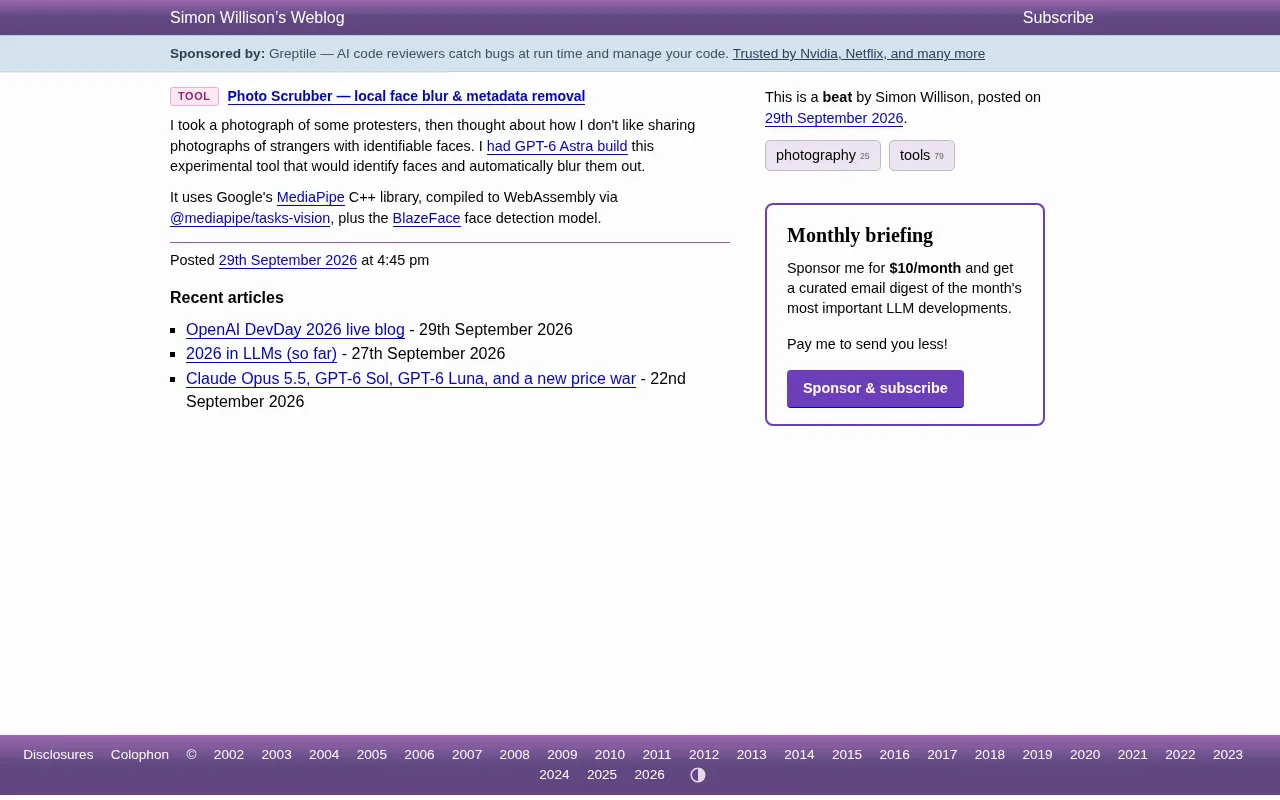Go to 2003 archive in footer

point(277,755)
